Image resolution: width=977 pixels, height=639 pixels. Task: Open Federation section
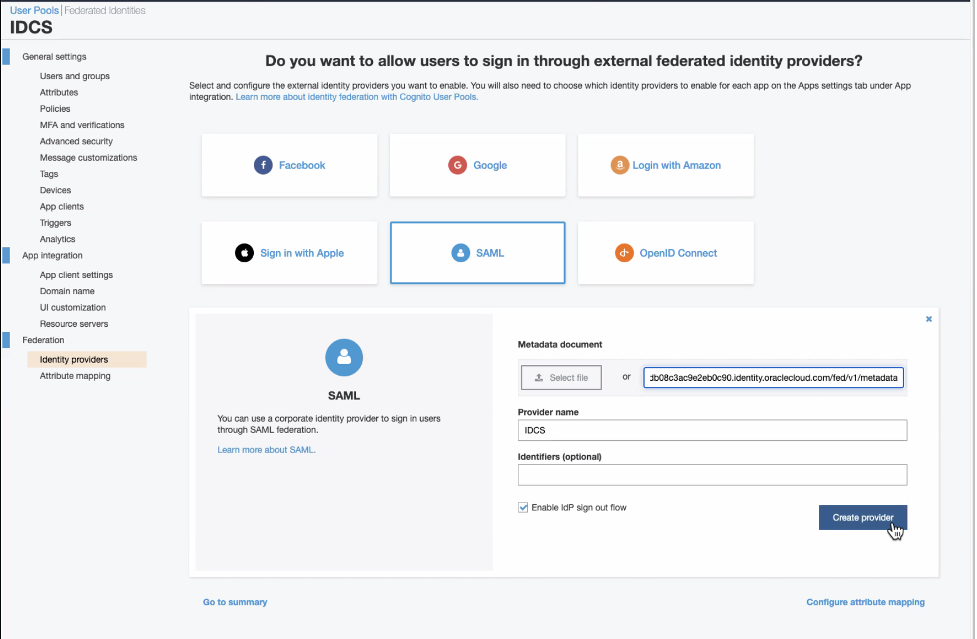(43, 340)
